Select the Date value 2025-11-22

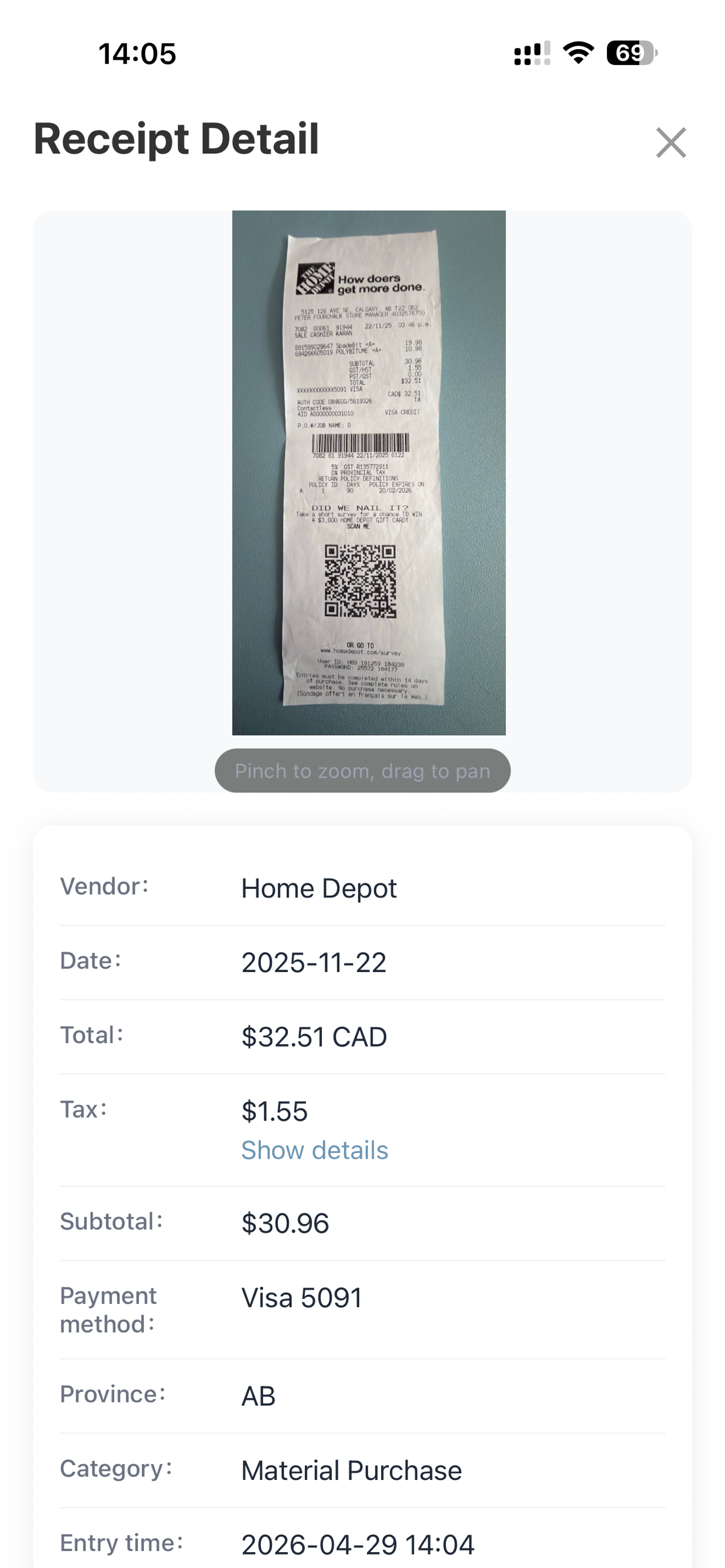[314, 963]
